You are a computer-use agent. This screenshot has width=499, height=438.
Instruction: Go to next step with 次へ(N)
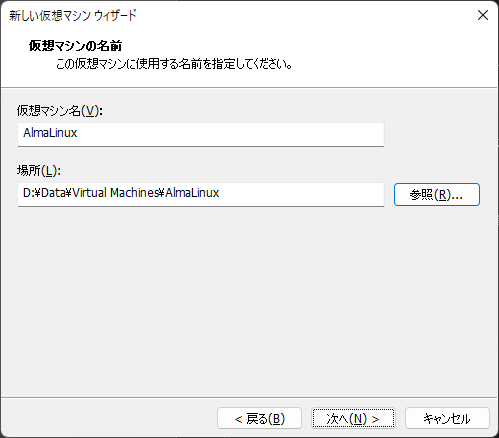pyautogui.click(x=353, y=418)
